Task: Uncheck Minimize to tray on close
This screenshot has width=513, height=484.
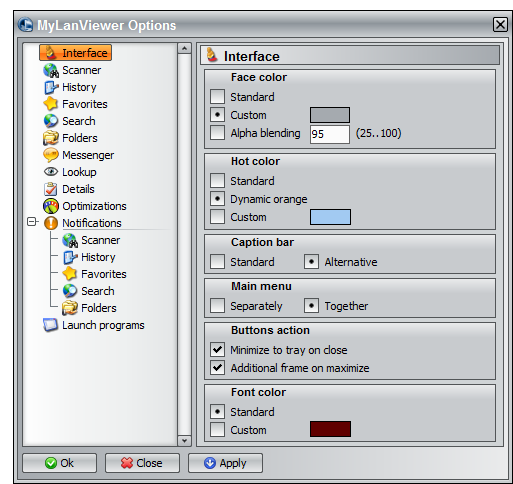Action: [217, 350]
